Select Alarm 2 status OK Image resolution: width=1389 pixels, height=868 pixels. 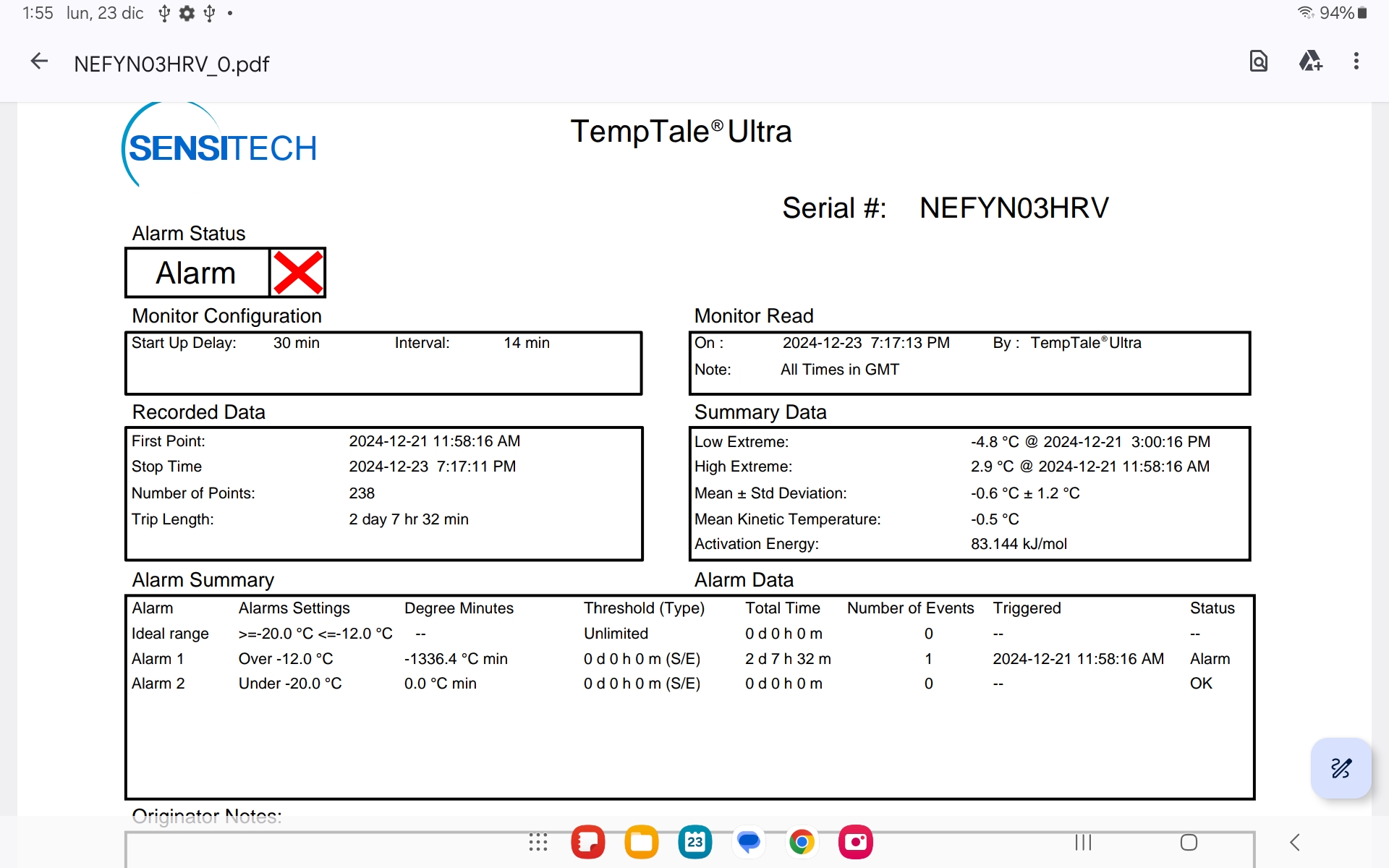point(1201,684)
